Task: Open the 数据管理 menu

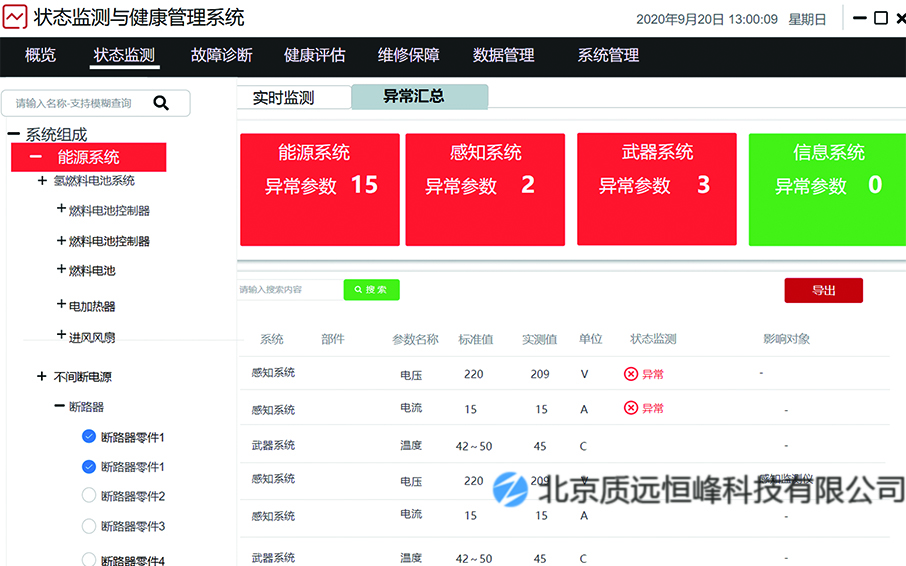Action: (503, 55)
